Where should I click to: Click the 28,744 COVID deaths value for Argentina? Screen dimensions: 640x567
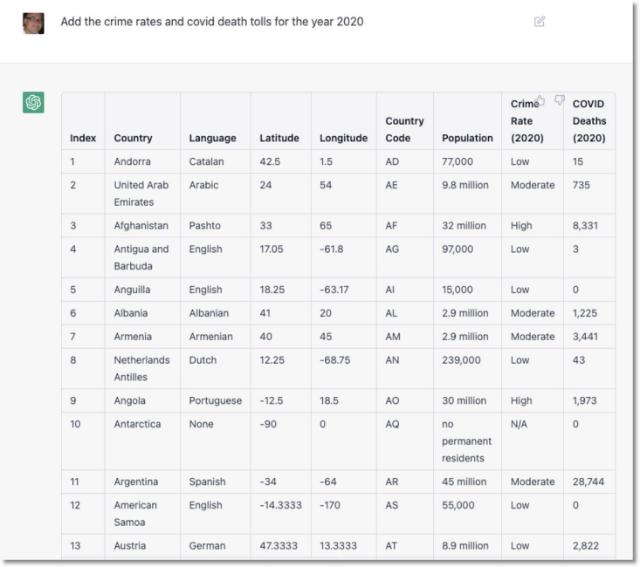pyautogui.click(x=589, y=482)
